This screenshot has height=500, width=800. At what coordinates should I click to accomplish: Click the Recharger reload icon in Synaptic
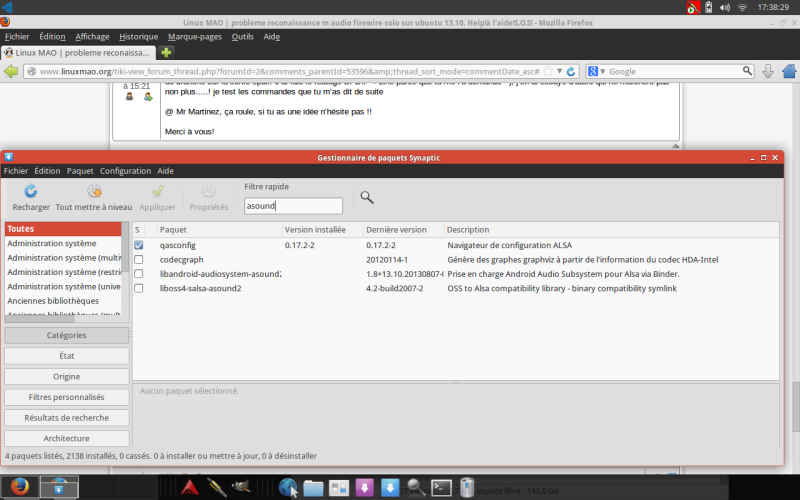tap(31, 191)
